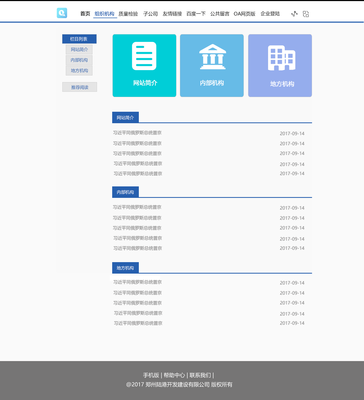Click the grid squares icon in the header
The width and height of the screenshot is (364, 400).
coord(306,14)
